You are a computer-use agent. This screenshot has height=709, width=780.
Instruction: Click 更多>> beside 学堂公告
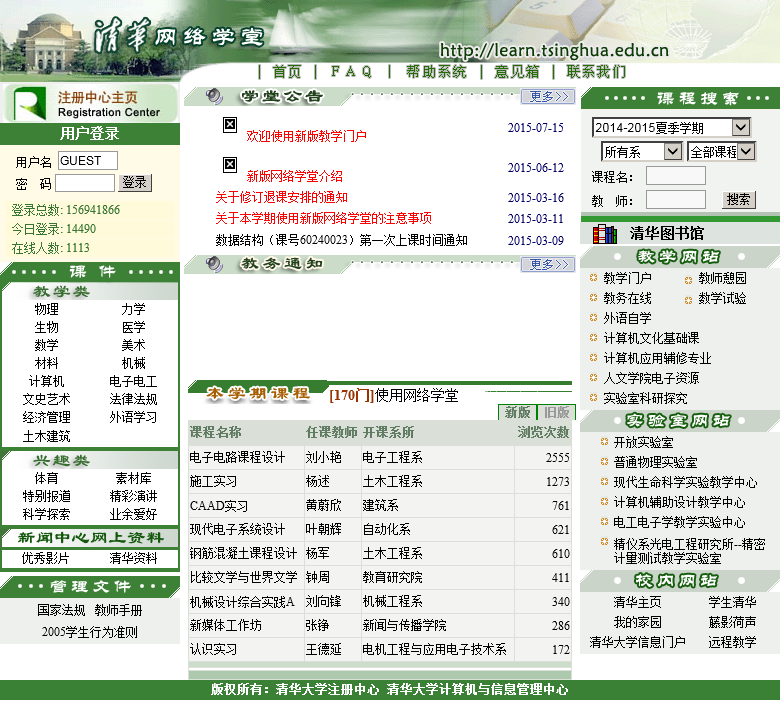tap(550, 97)
